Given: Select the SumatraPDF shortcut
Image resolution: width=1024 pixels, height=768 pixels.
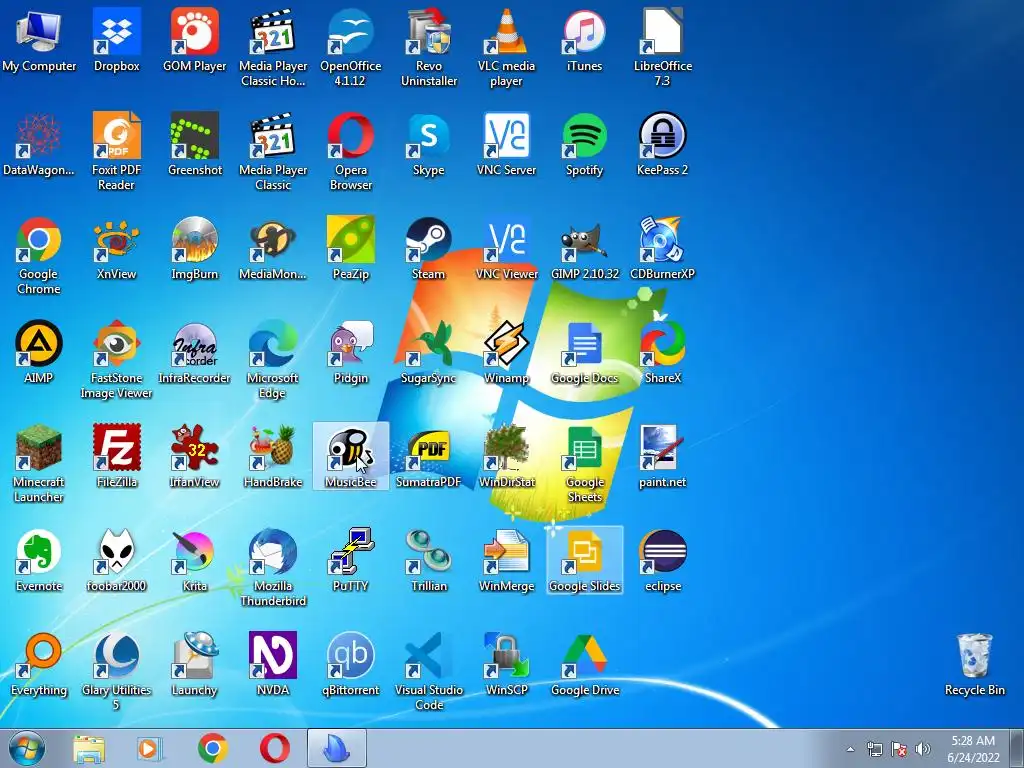Looking at the screenshot, I should tap(428, 456).
